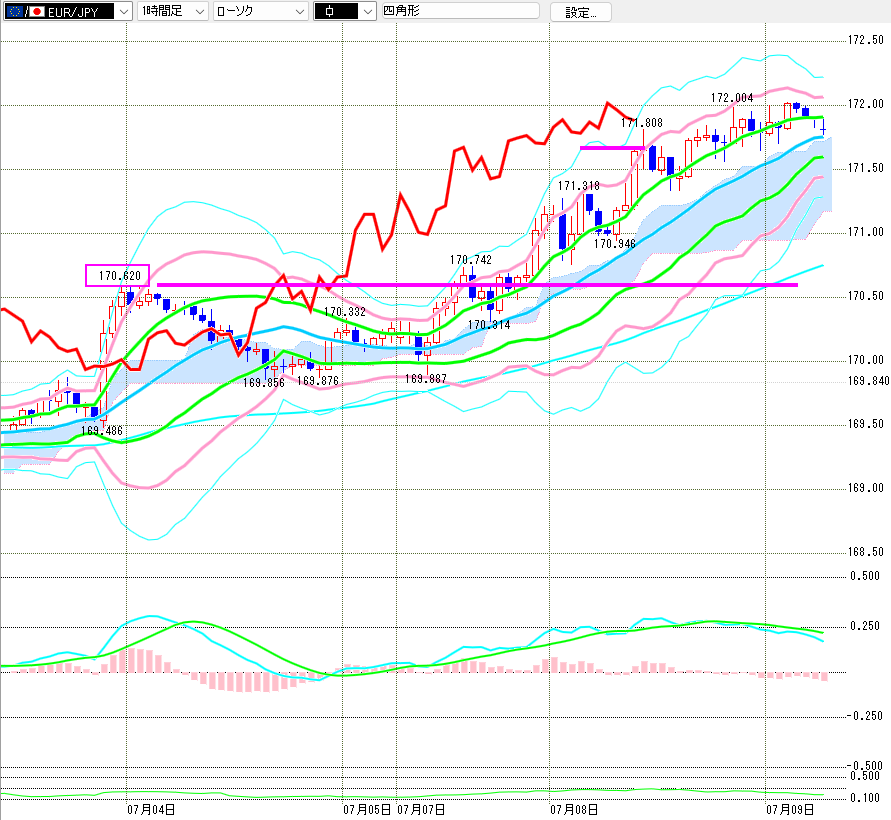Click the 169.876 low price label
The height and width of the screenshot is (820, 891).
tap(318, 381)
